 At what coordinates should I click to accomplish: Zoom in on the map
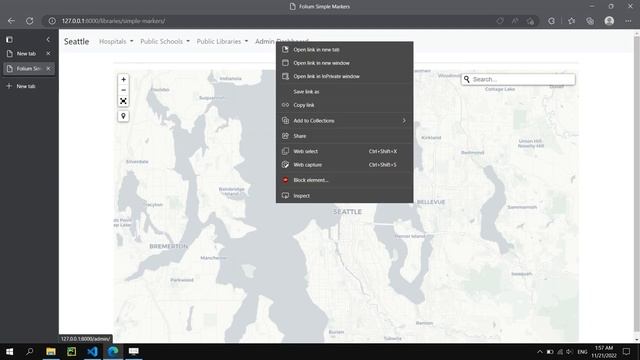pos(123,80)
